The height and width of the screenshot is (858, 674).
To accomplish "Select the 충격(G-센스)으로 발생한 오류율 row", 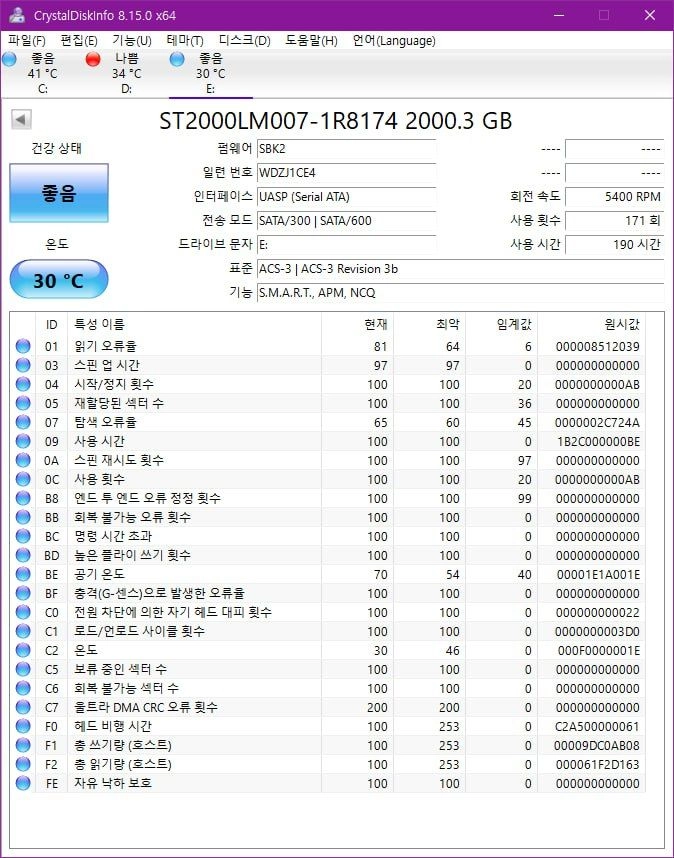I will pyautogui.click(x=328, y=593).
